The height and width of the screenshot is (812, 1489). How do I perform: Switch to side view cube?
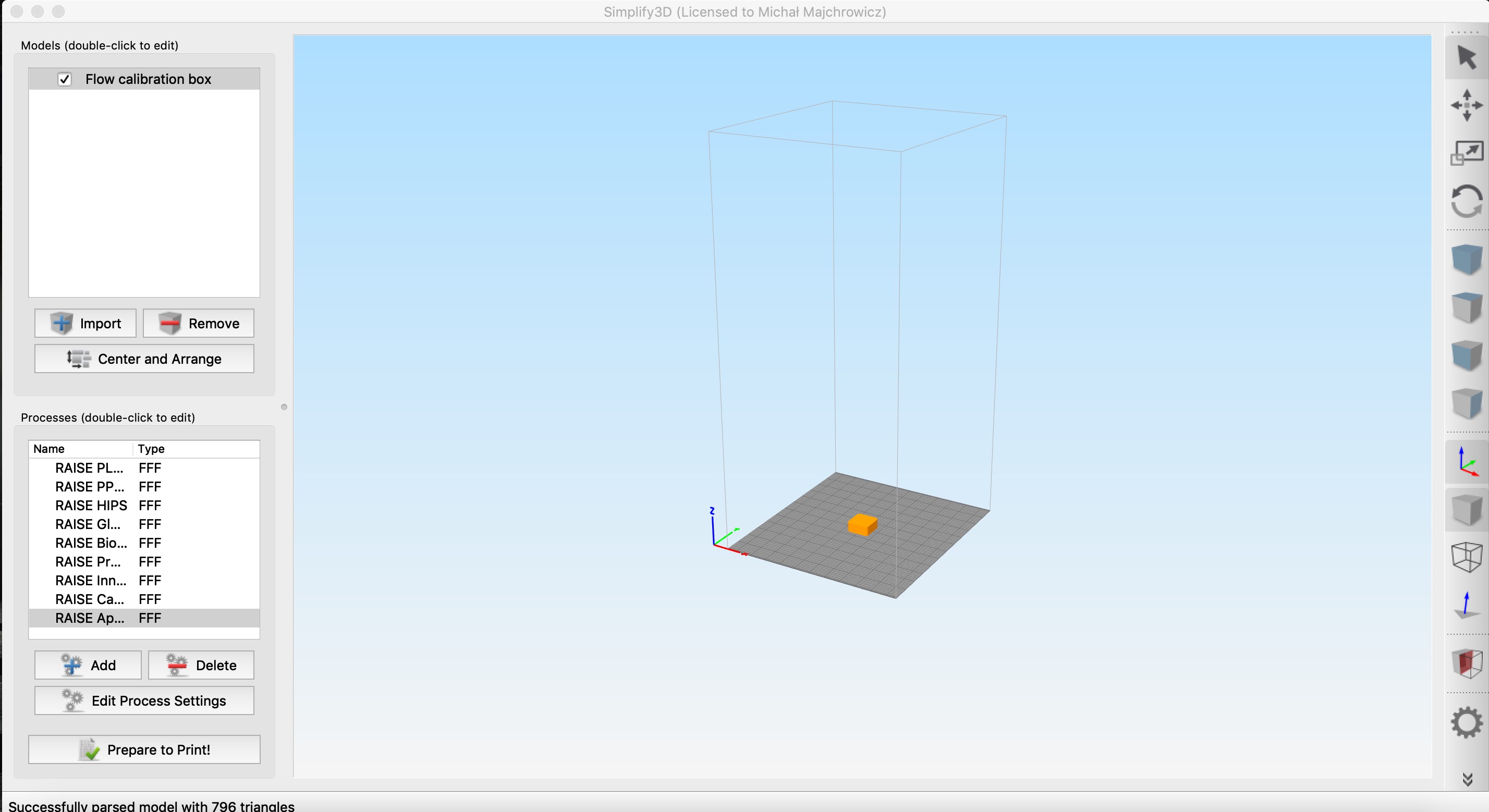pyautogui.click(x=1467, y=403)
